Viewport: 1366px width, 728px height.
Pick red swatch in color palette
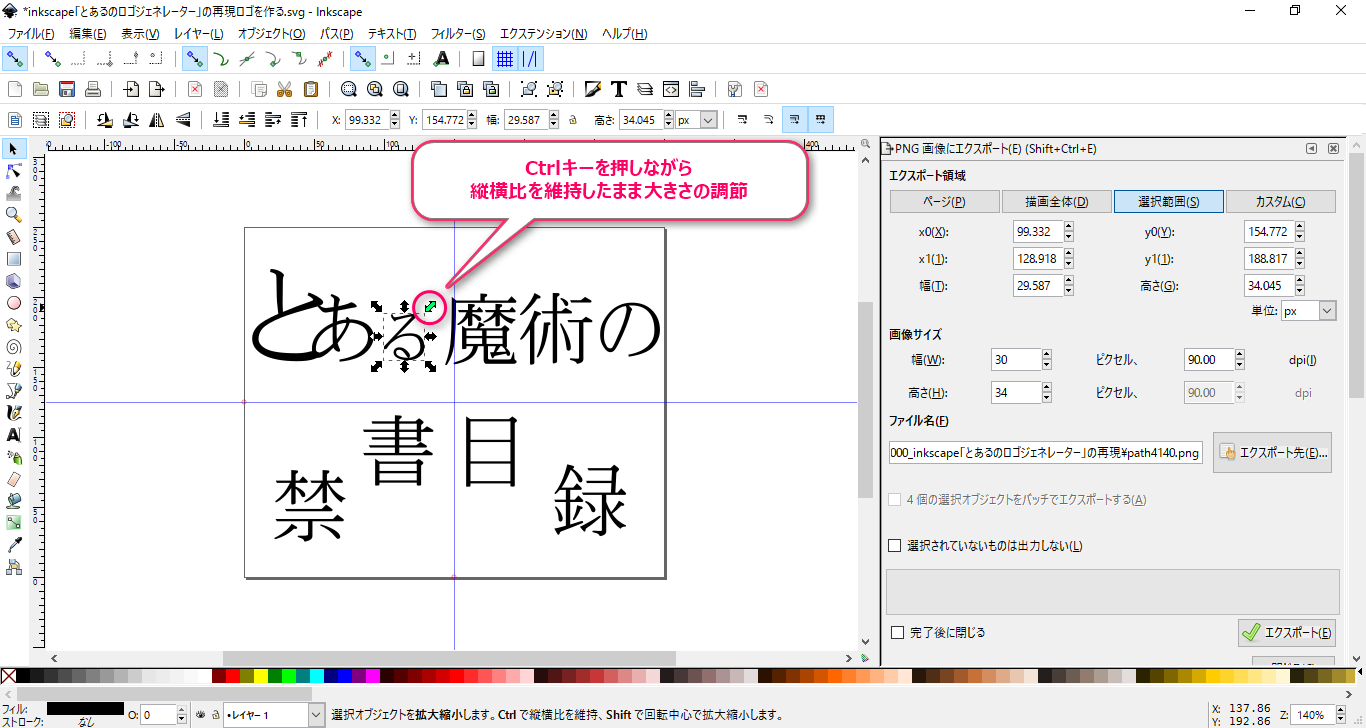pos(232,677)
